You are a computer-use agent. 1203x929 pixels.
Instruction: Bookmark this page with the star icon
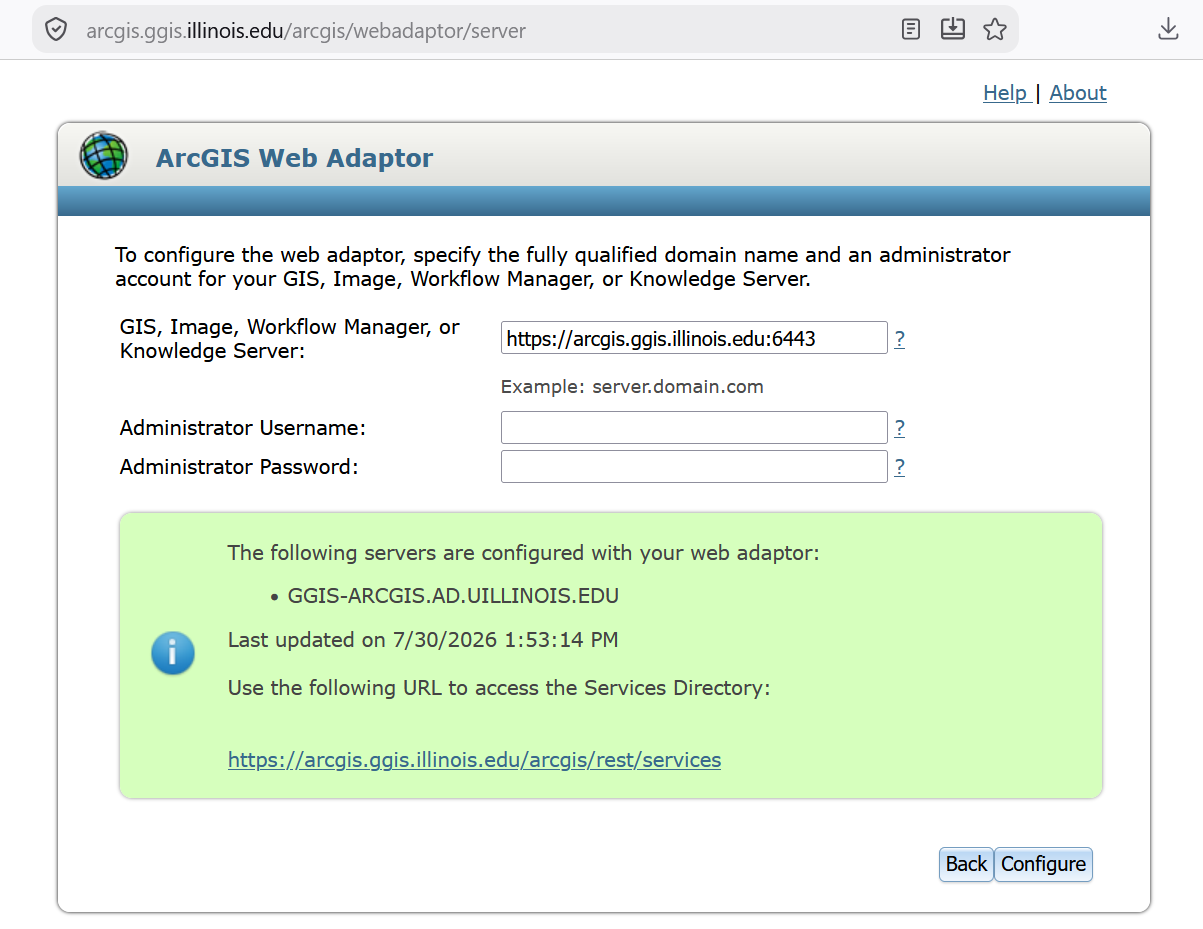click(x=995, y=29)
